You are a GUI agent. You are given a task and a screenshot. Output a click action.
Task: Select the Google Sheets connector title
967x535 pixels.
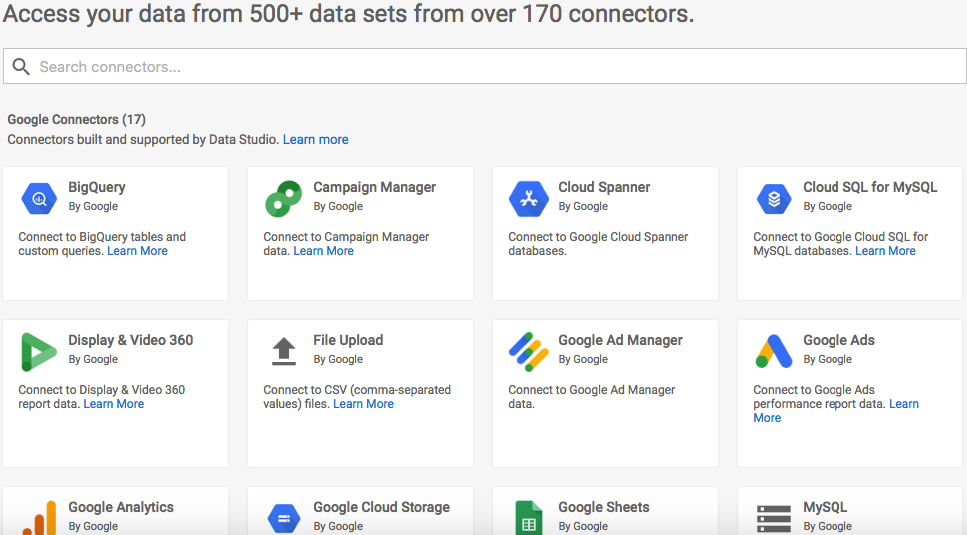604,507
